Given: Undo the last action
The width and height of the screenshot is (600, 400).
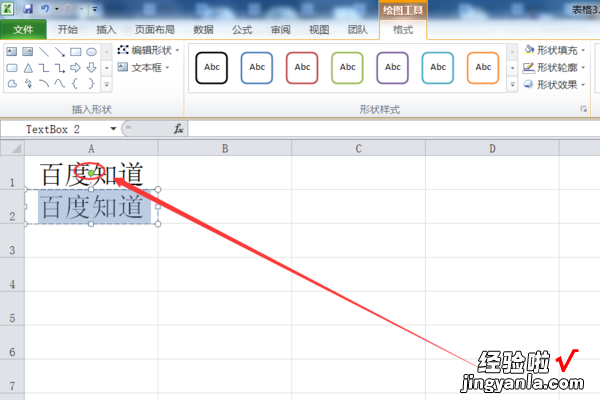Looking at the screenshot, I should [45, 8].
